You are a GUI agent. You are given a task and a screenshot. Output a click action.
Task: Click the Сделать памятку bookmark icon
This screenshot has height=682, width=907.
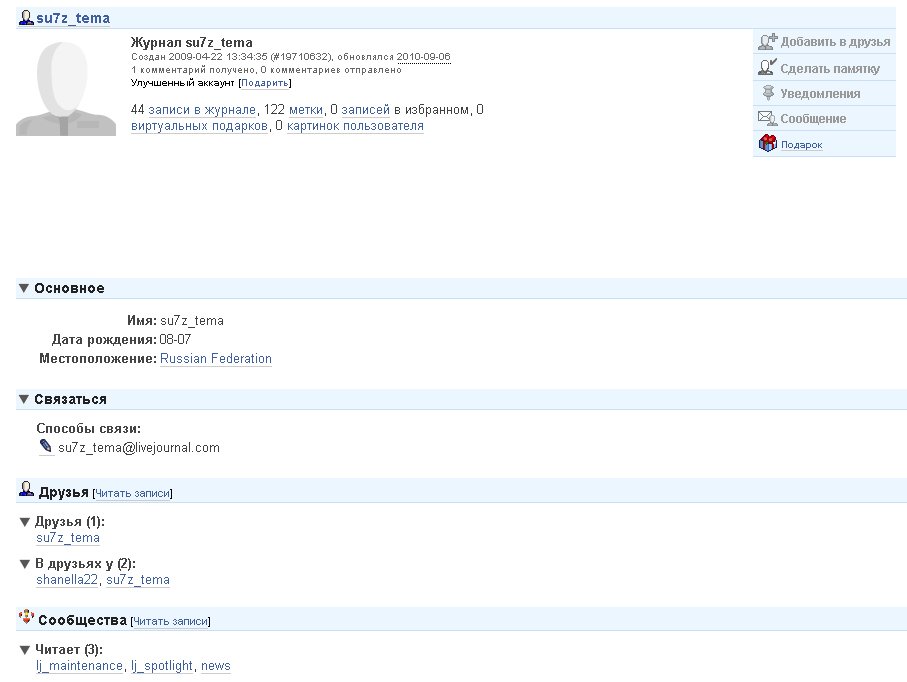click(767, 68)
